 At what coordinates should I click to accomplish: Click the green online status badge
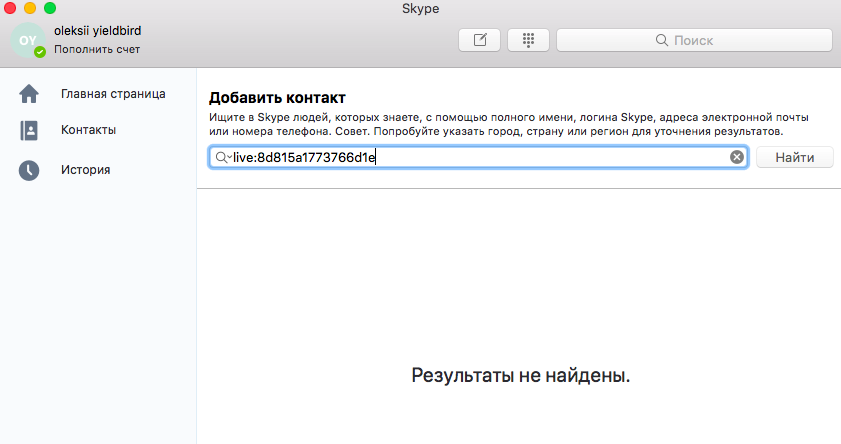point(40,52)
